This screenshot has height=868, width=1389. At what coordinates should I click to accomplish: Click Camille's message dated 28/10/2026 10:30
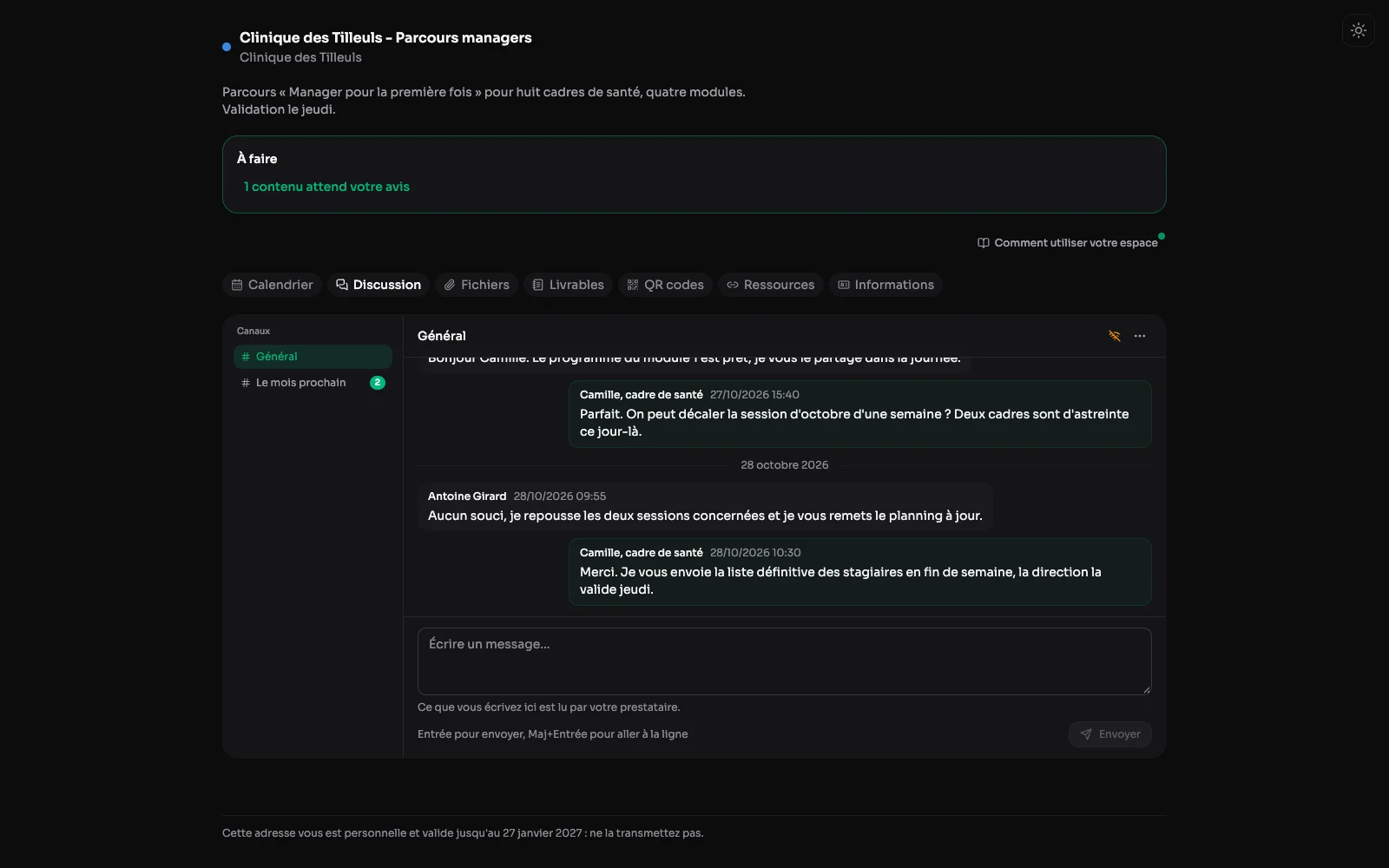[860, 572]
